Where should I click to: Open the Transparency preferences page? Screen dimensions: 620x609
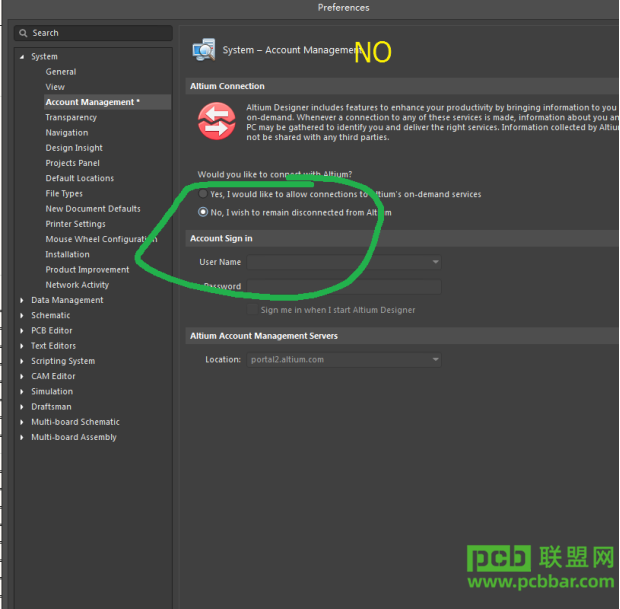coord(71,117)
